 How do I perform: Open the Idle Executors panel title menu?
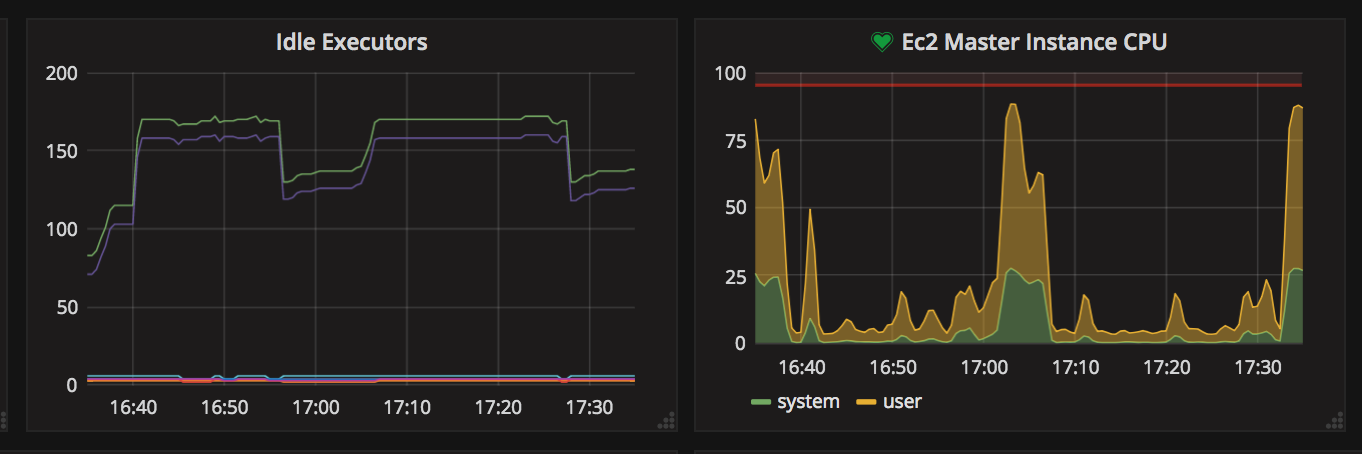(x=351, y=42)
